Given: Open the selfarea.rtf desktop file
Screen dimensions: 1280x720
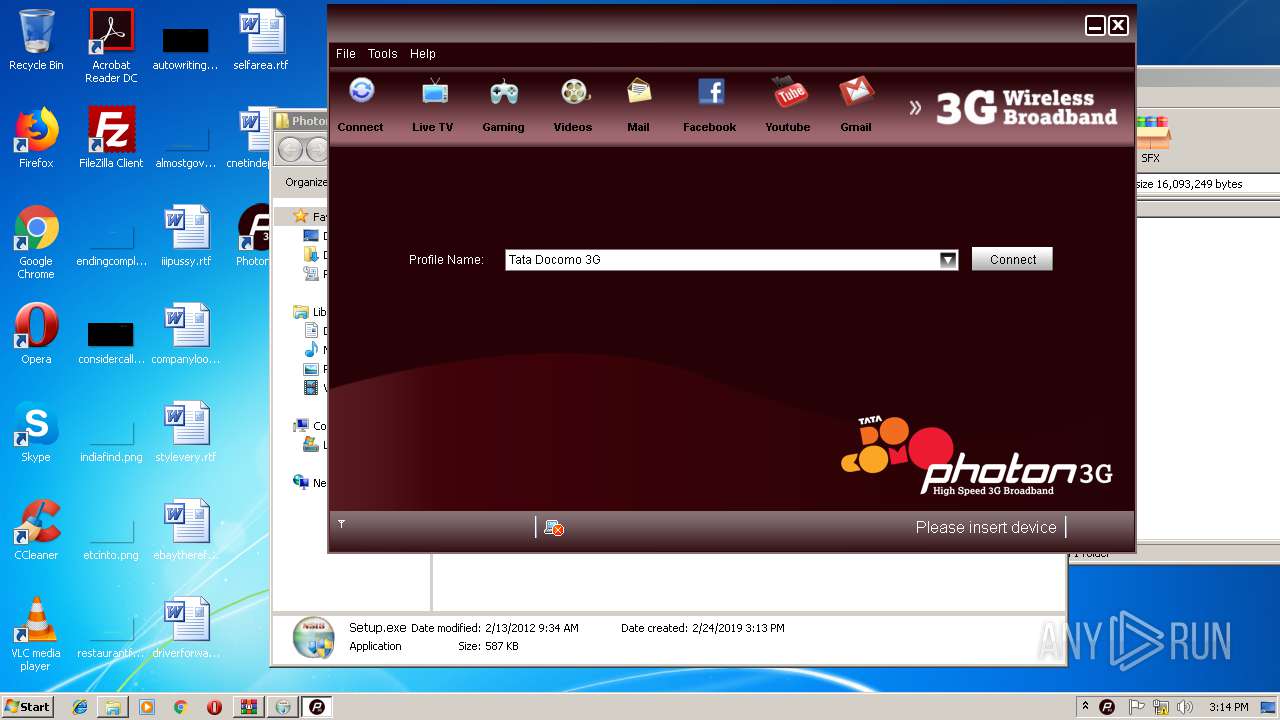Looking at the screenshot, I should coord(261,40).
